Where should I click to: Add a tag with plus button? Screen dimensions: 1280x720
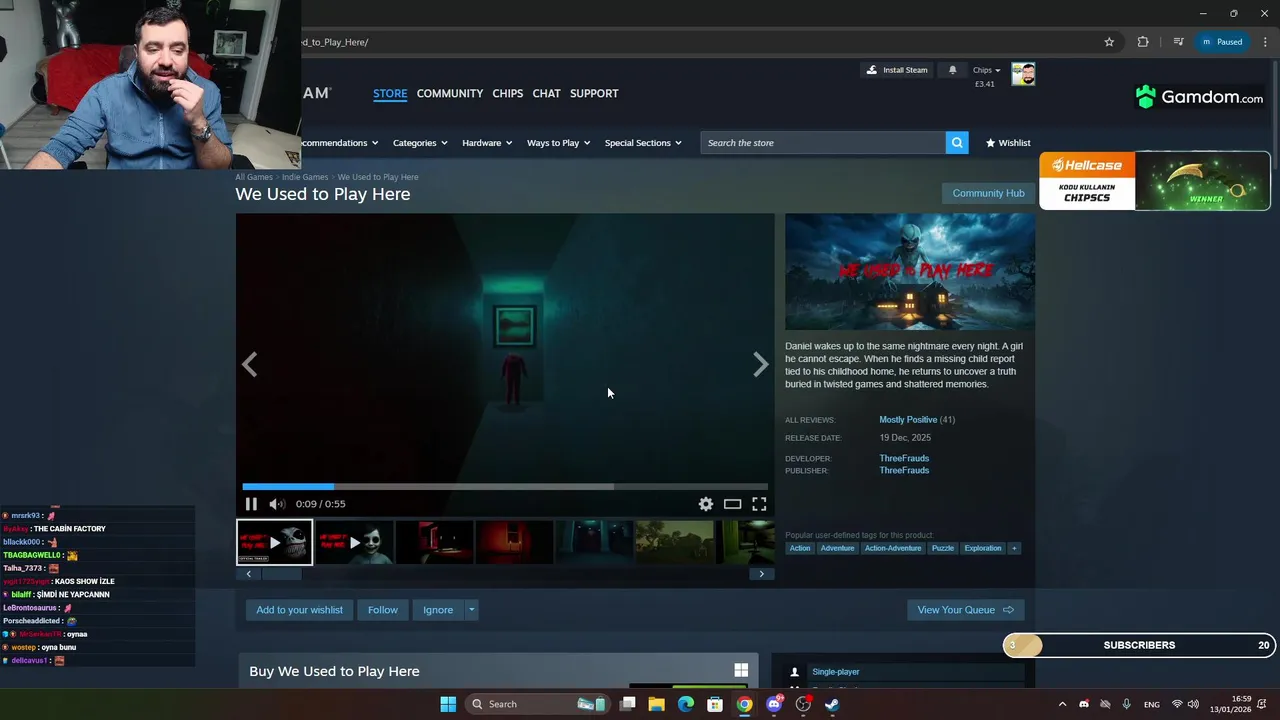coord(1014,548)
